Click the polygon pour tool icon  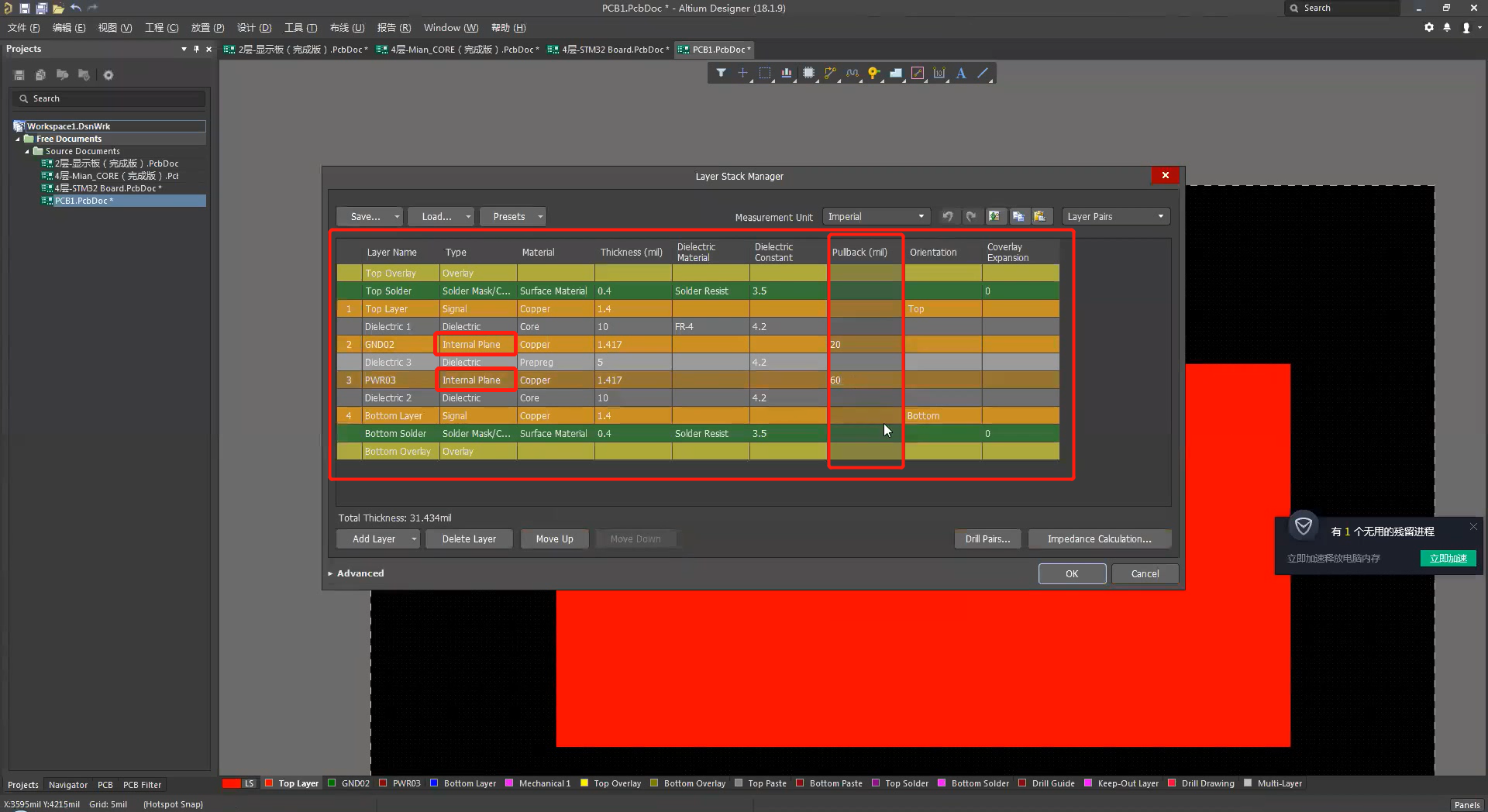(896, 73)
